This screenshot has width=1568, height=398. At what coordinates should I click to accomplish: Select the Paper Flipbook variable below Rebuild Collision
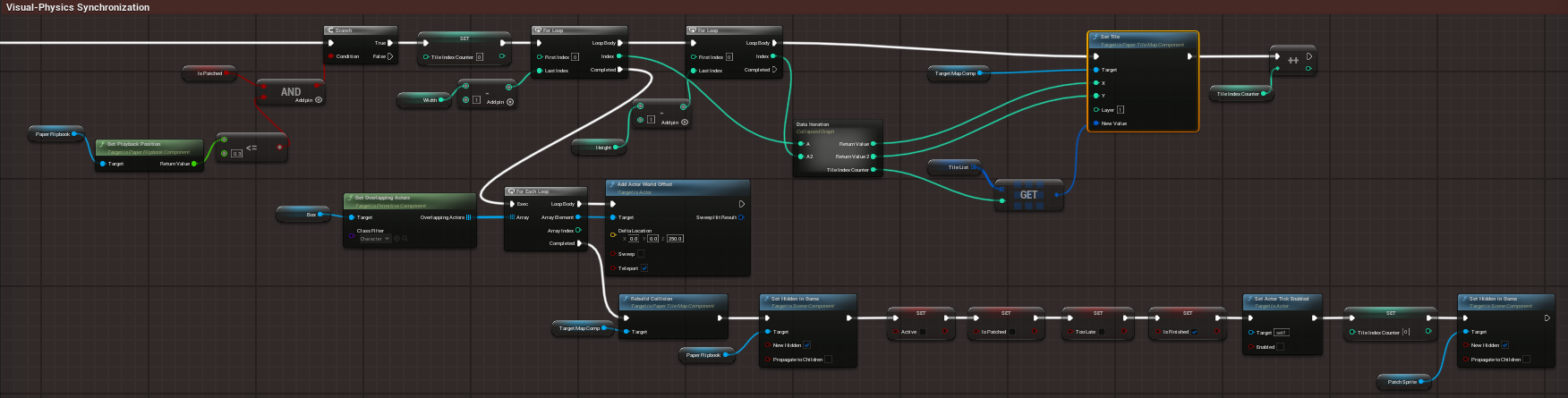tap(707, 355)
